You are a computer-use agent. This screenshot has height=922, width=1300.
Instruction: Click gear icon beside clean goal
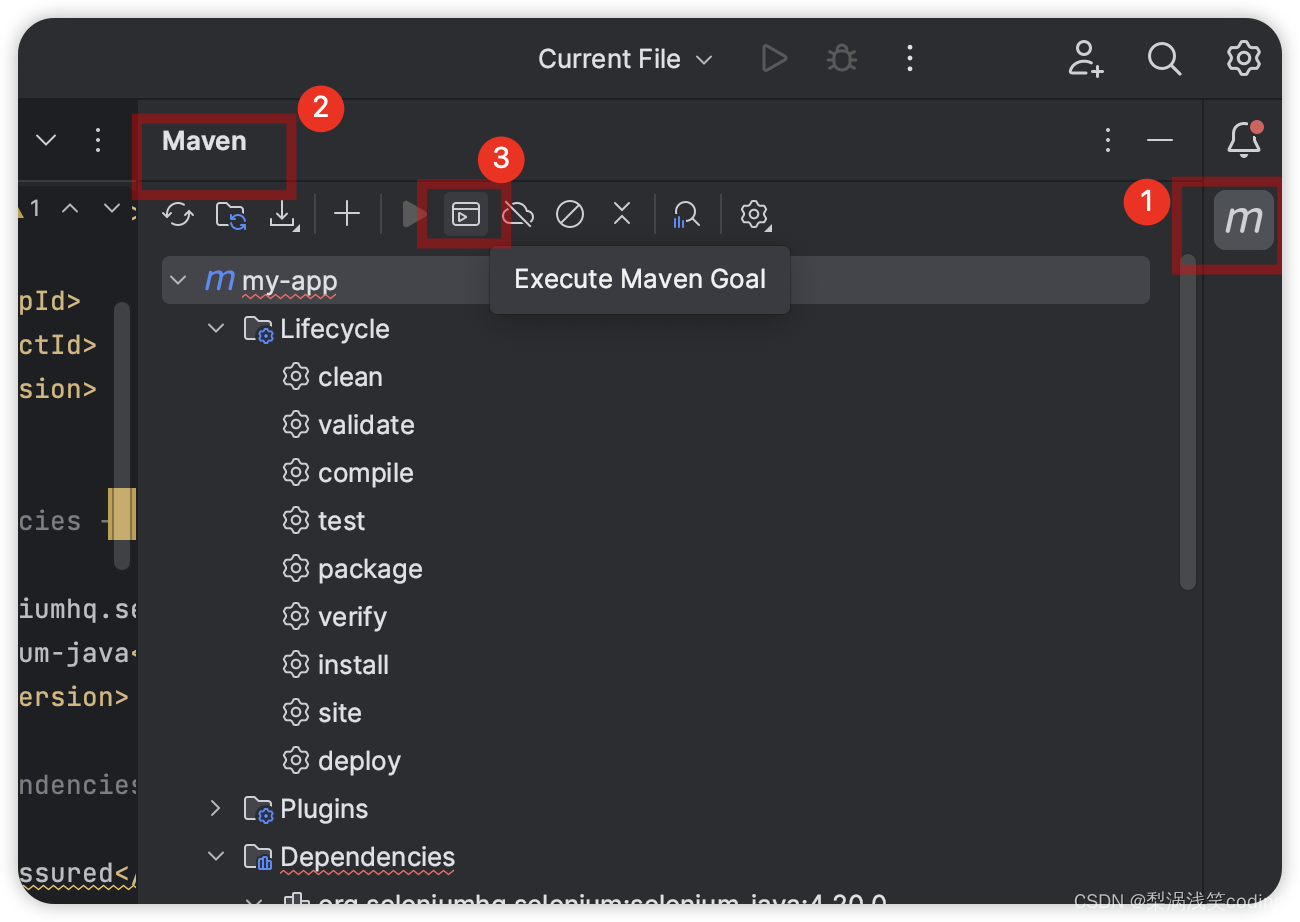tap(295, 377)
